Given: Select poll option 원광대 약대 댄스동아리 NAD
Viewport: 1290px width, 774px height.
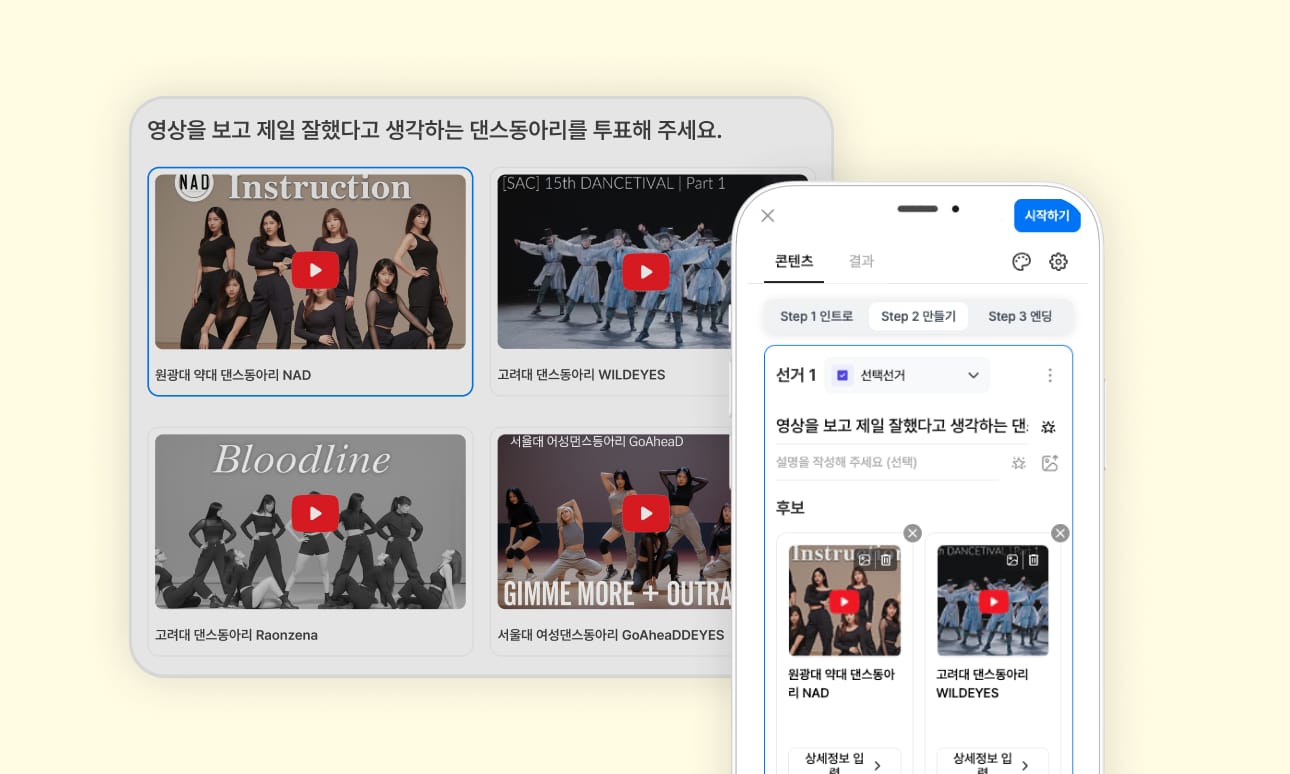Looking at the screenshot, I should tap(310, 281).
